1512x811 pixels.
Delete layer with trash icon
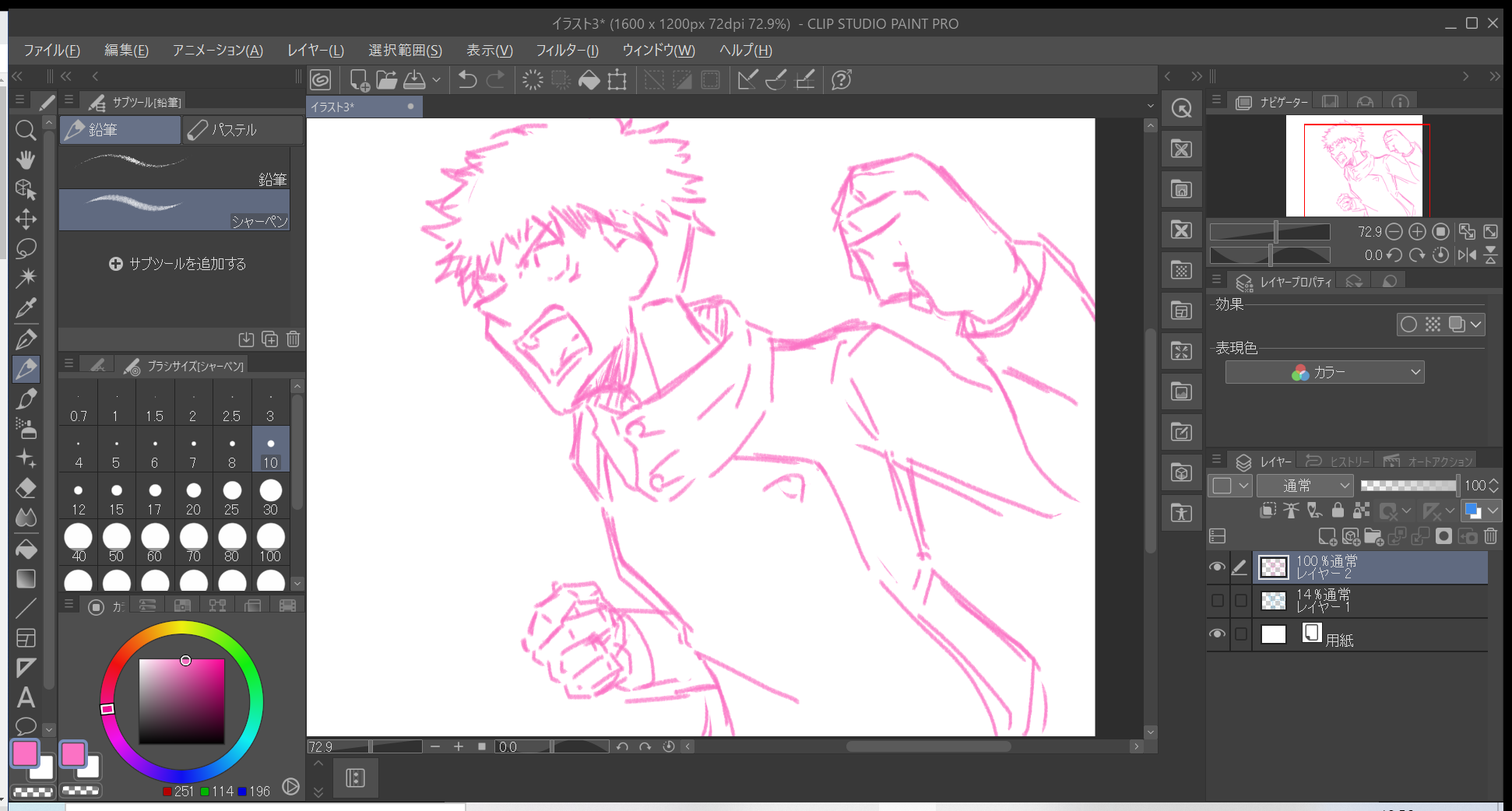[1490, 535]
